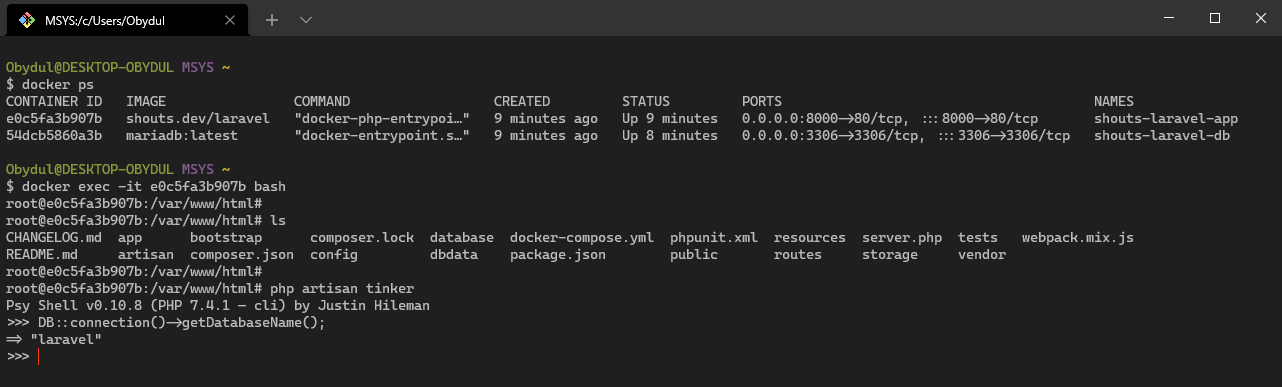Minimize the terminal window
1282x387 pixels.
point(1168,18)
